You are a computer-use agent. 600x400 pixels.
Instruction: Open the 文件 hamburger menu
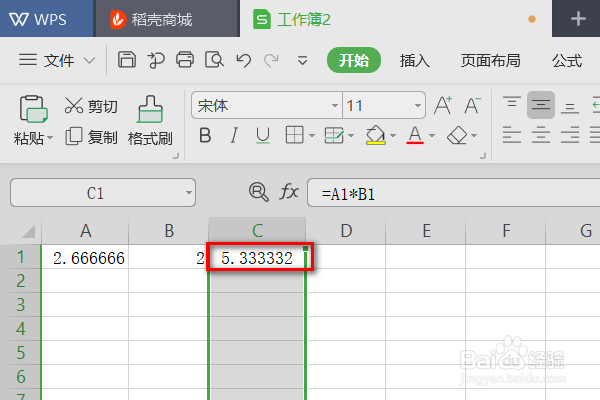(x=28, y=60)
